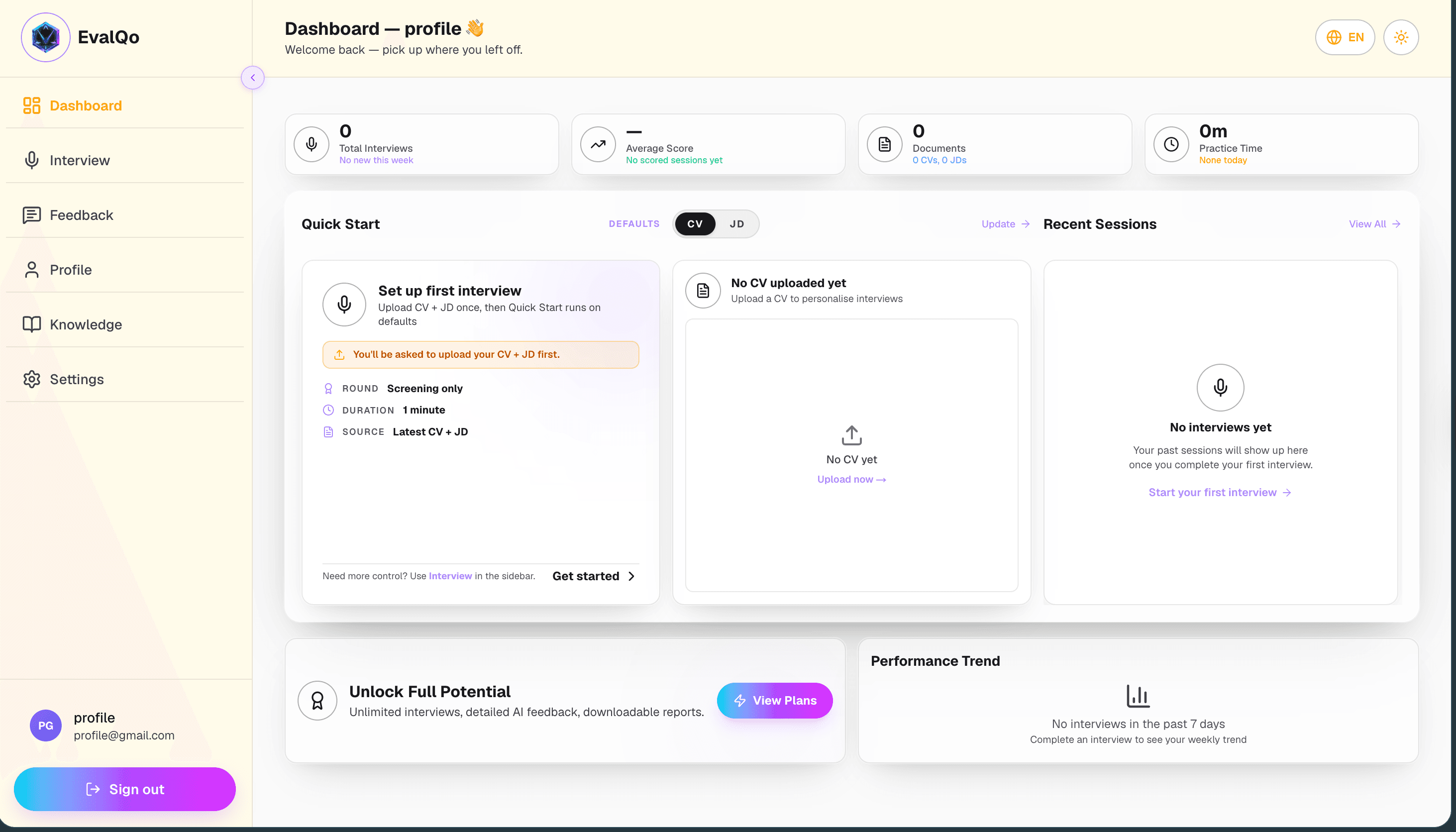
Task: Collapse the sidebar with the chevron button
Action: point(253,78)
